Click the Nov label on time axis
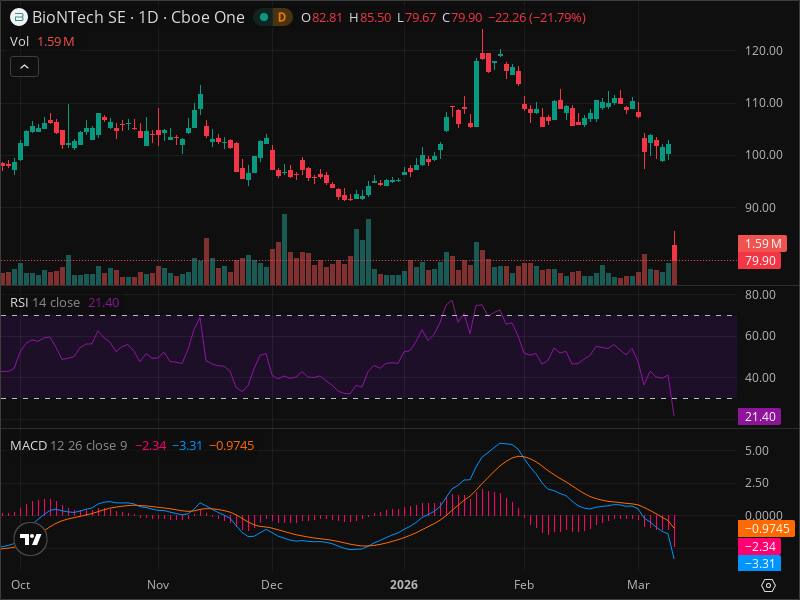The image size is (800, 600). click(x=158, y=585)
